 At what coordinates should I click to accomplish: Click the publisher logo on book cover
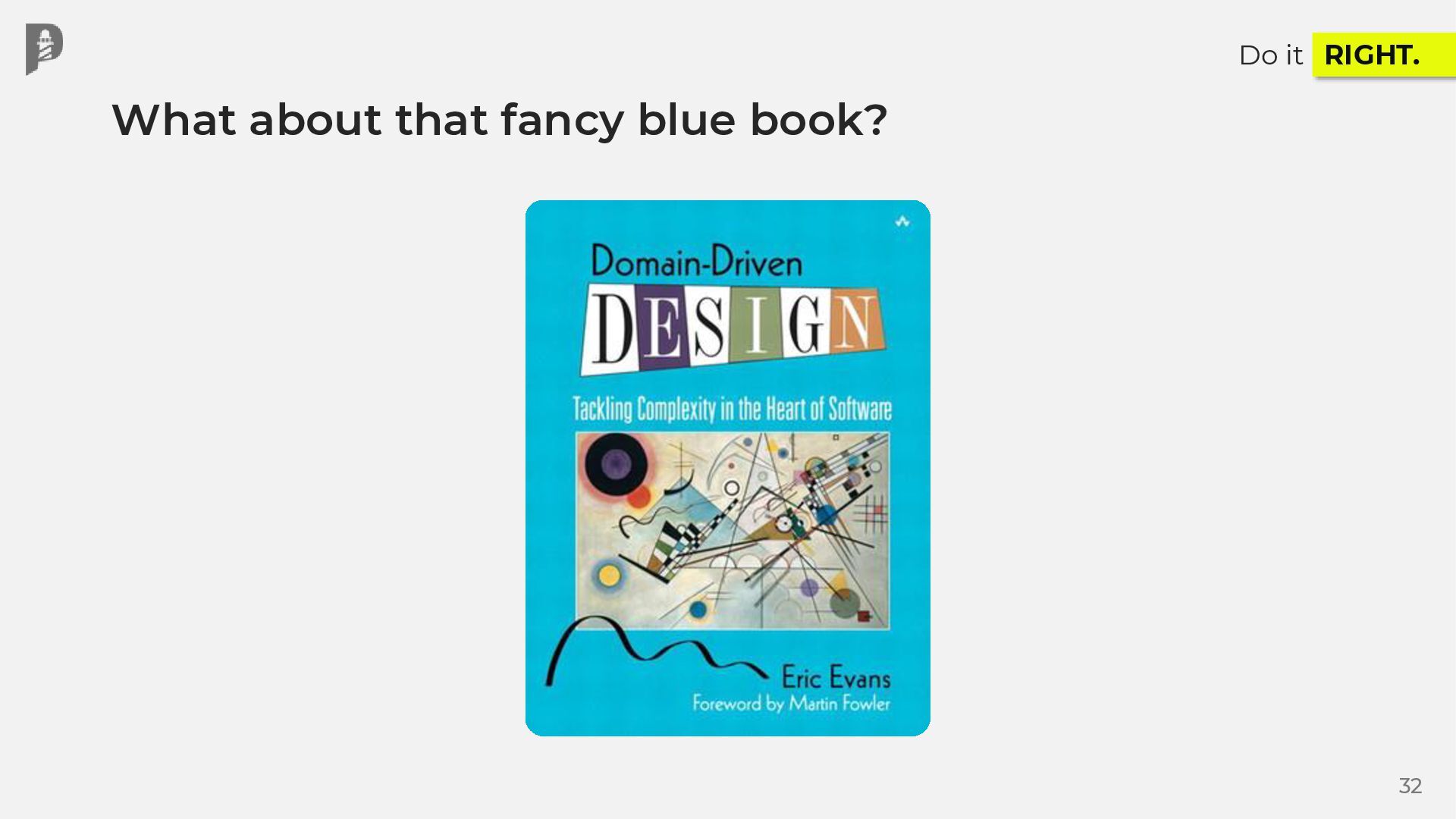tap(902, 221)
